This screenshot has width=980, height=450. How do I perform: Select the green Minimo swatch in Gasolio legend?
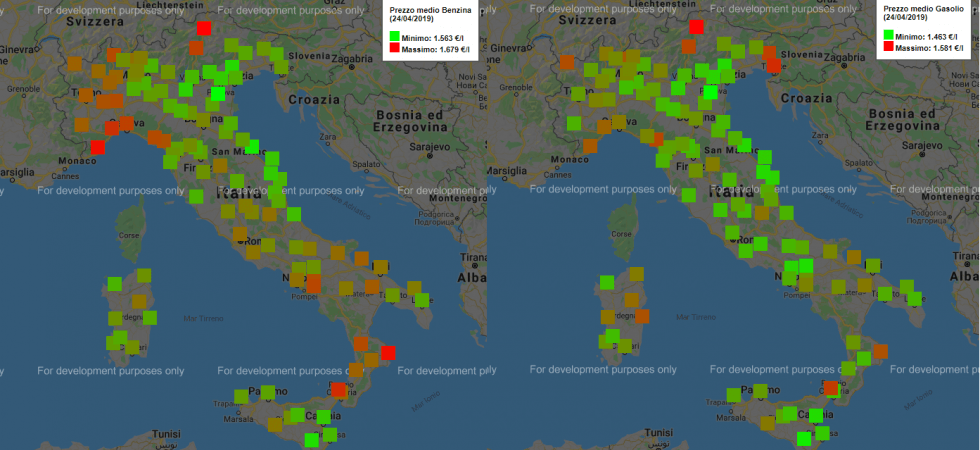[x=886, y=36]
